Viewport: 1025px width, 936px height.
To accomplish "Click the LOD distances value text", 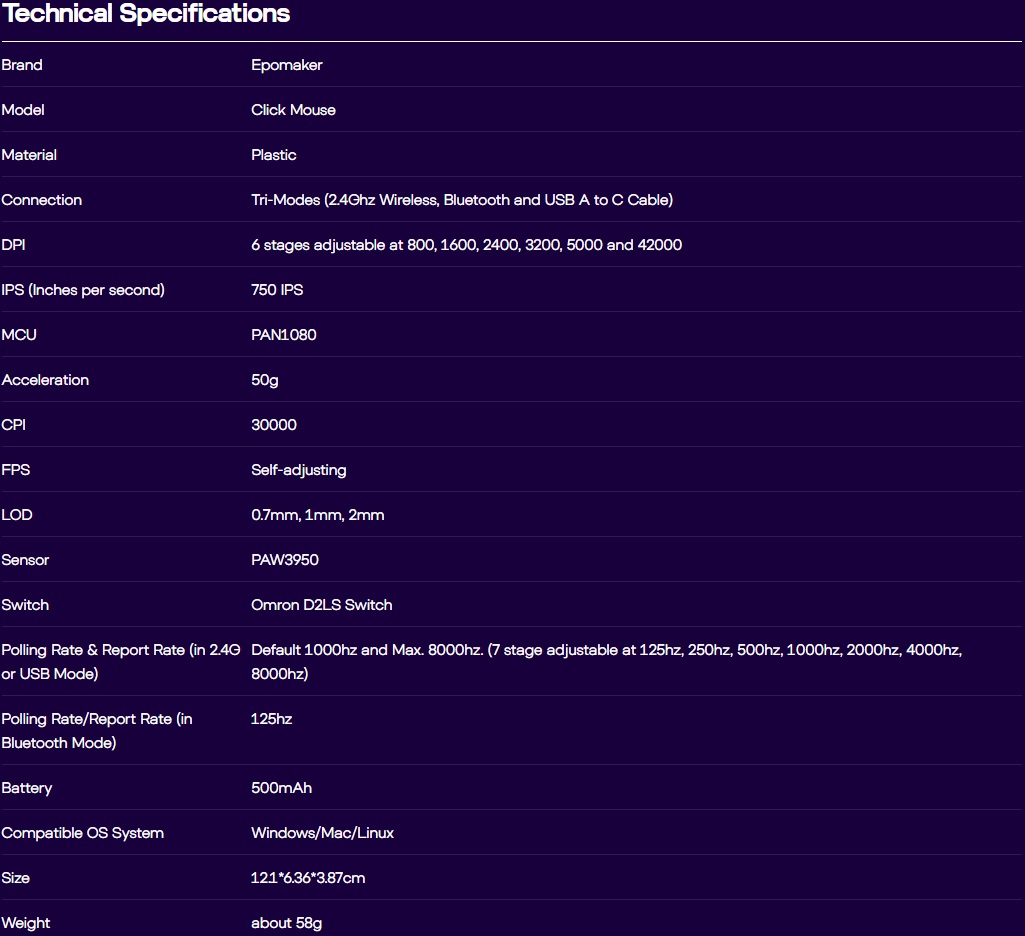I will click(318, 515).
